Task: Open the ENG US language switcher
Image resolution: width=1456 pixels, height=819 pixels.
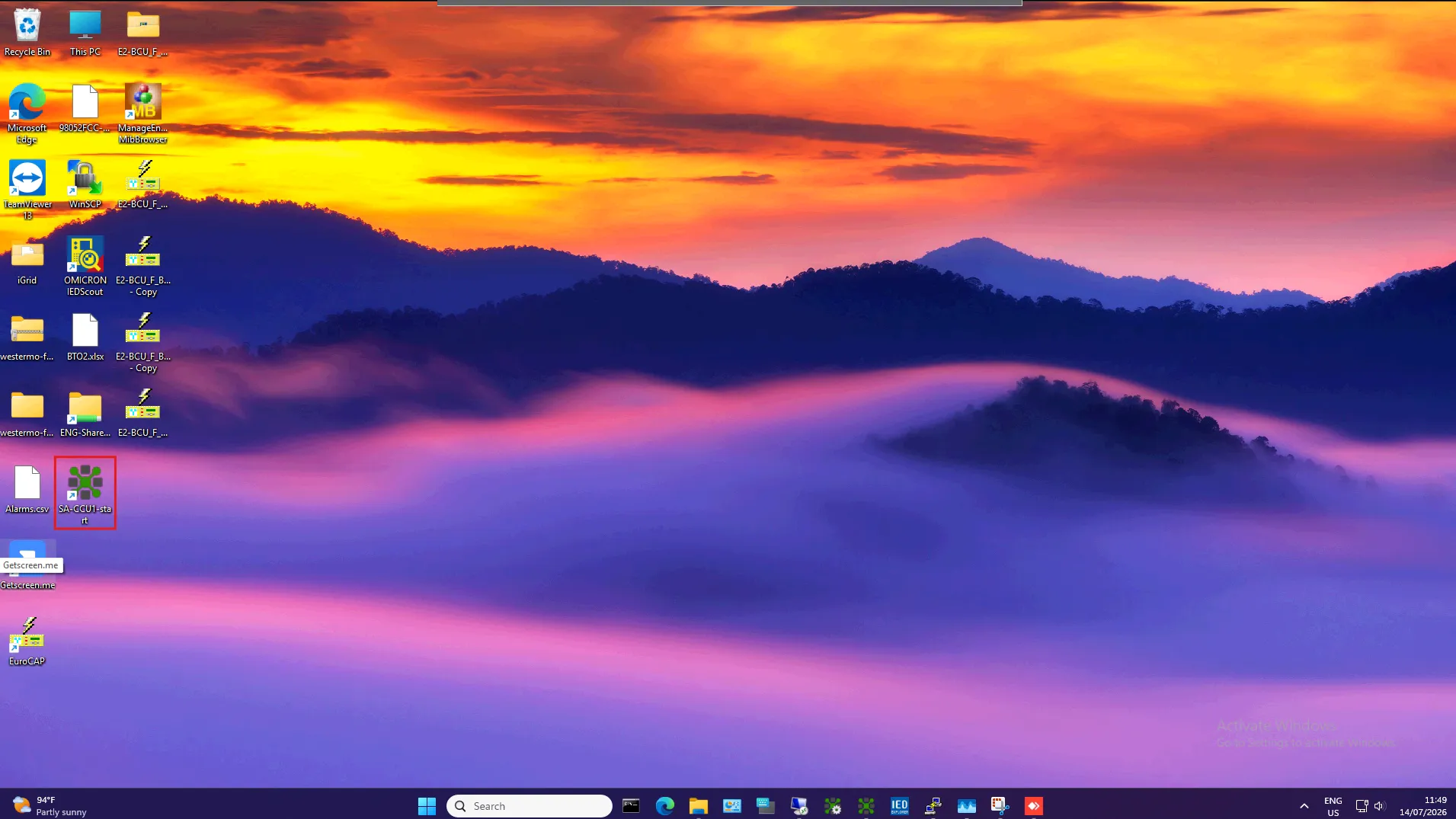Action: pos(1333,806)
